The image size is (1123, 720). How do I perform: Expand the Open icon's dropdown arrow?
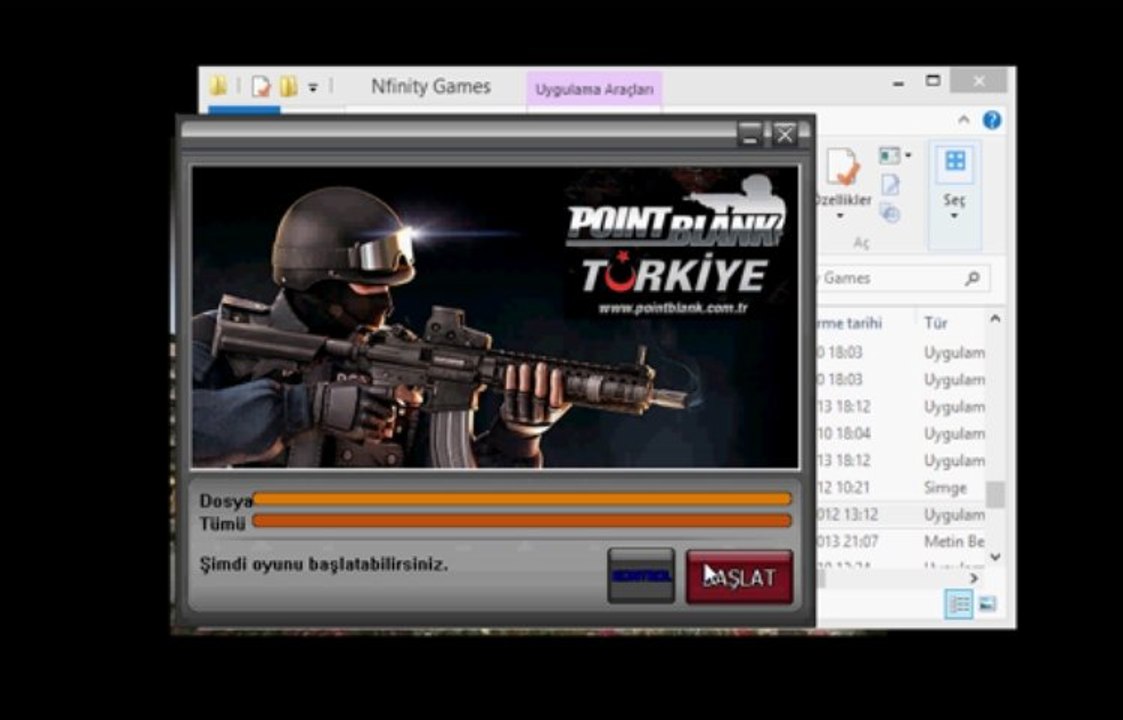coord(909,155)
